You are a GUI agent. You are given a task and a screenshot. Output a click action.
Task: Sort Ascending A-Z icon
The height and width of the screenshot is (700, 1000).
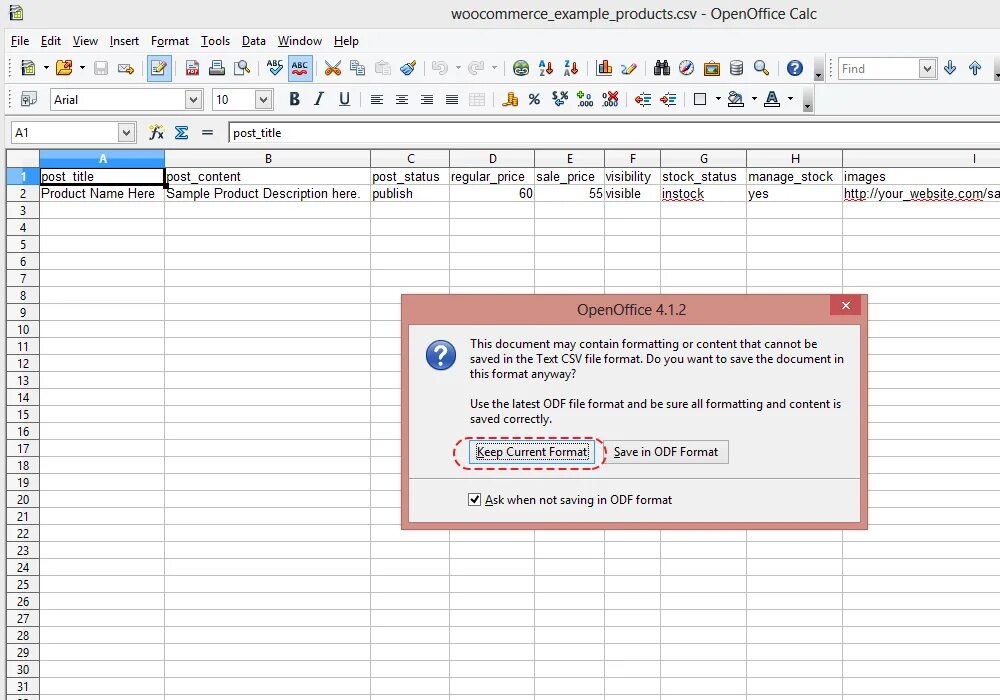[x=546, y=68]
